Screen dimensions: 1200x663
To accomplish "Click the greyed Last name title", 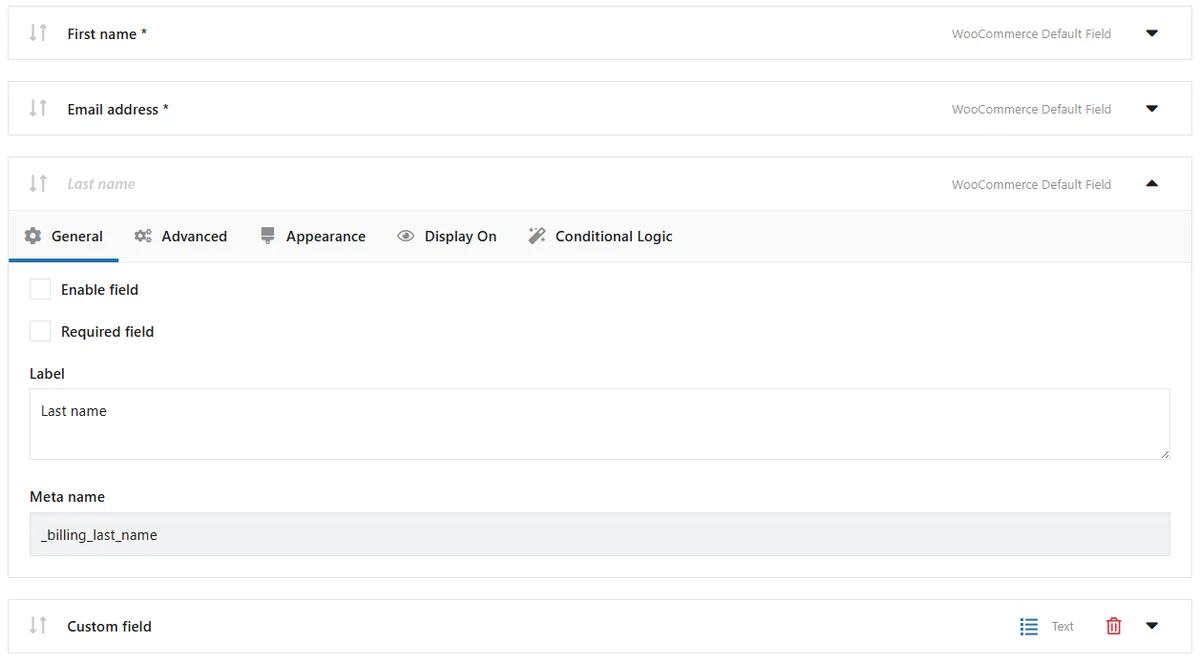I will coord(101,184).
